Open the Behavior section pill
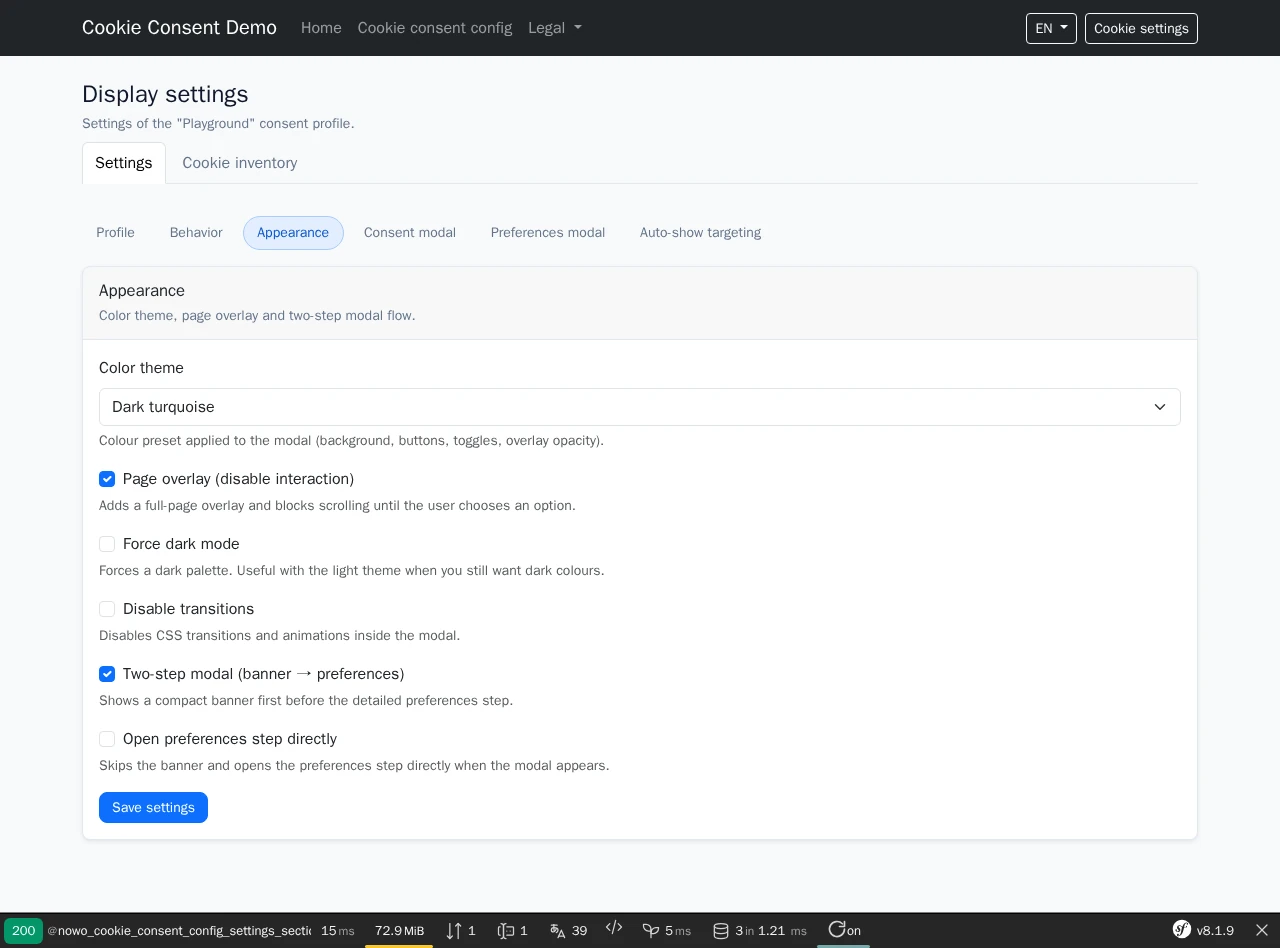The width and height of the screenshot is (1280, 948). click(196, 233)
